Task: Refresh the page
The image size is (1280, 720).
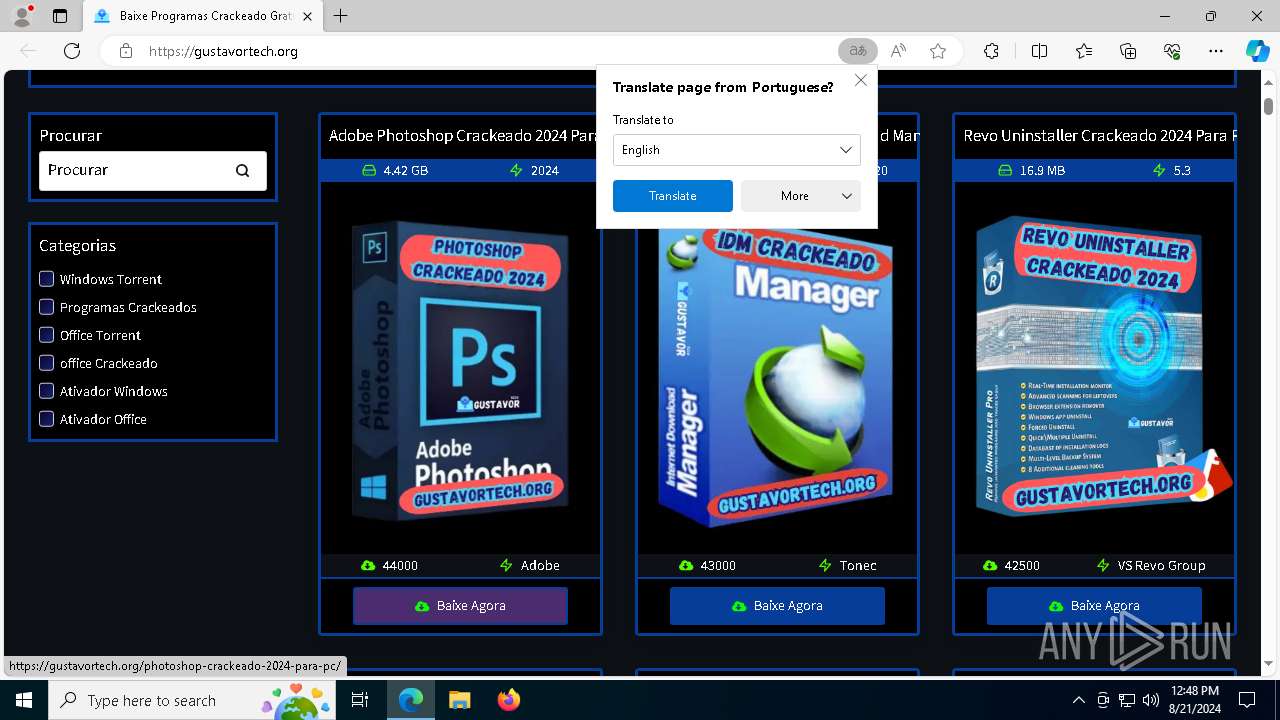Action: tap(72, 51)
